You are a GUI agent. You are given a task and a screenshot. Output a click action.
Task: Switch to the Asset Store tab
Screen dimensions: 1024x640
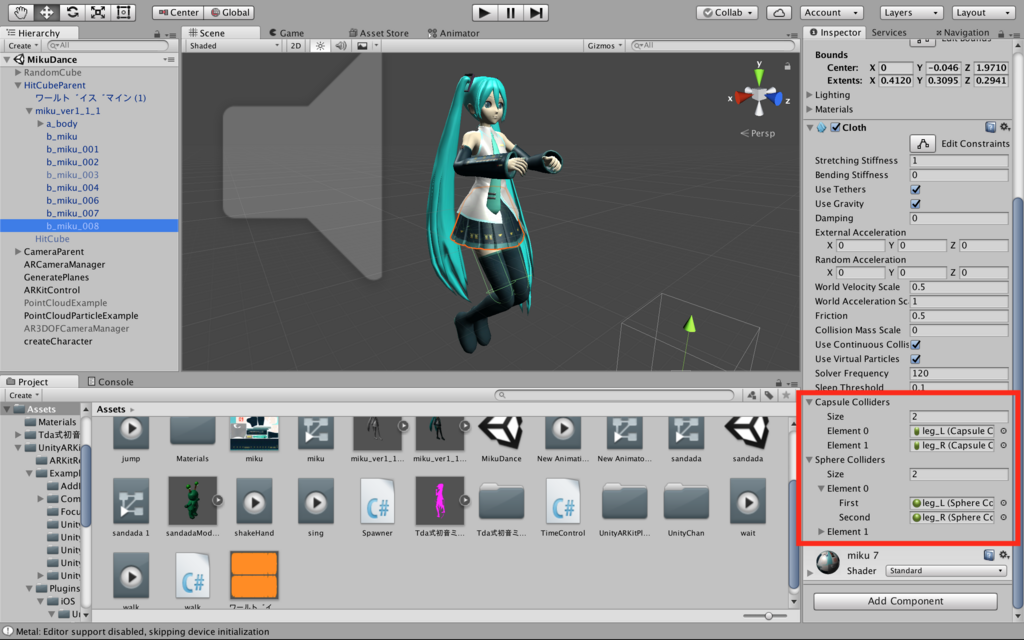click(x=379, y=33)
